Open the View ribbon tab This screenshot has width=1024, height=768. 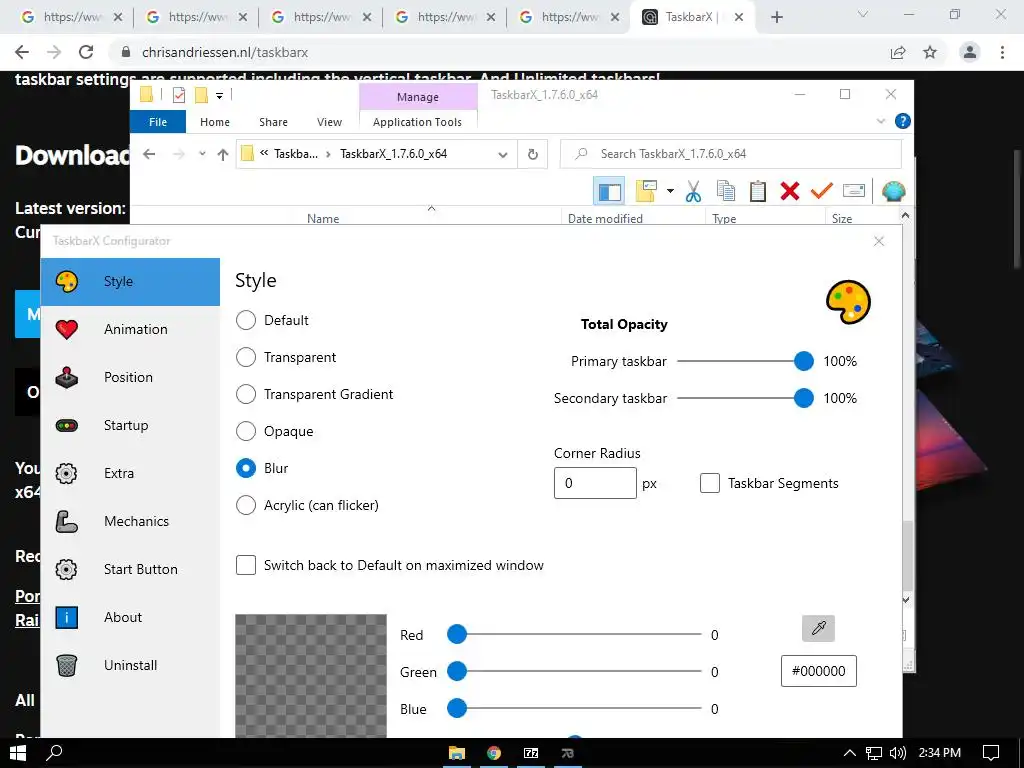click(329, 122)
